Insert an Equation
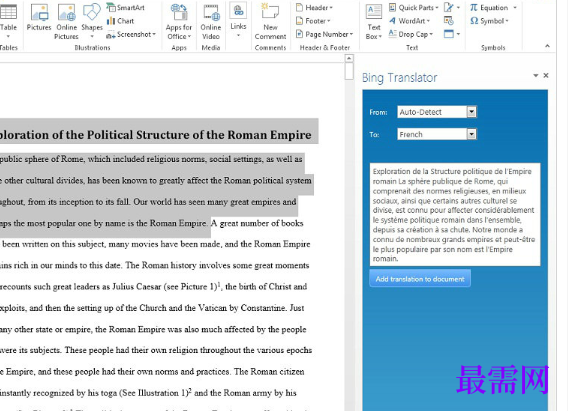Image resolution: width=568 pixels, height=411 pixels. [493, 7]
